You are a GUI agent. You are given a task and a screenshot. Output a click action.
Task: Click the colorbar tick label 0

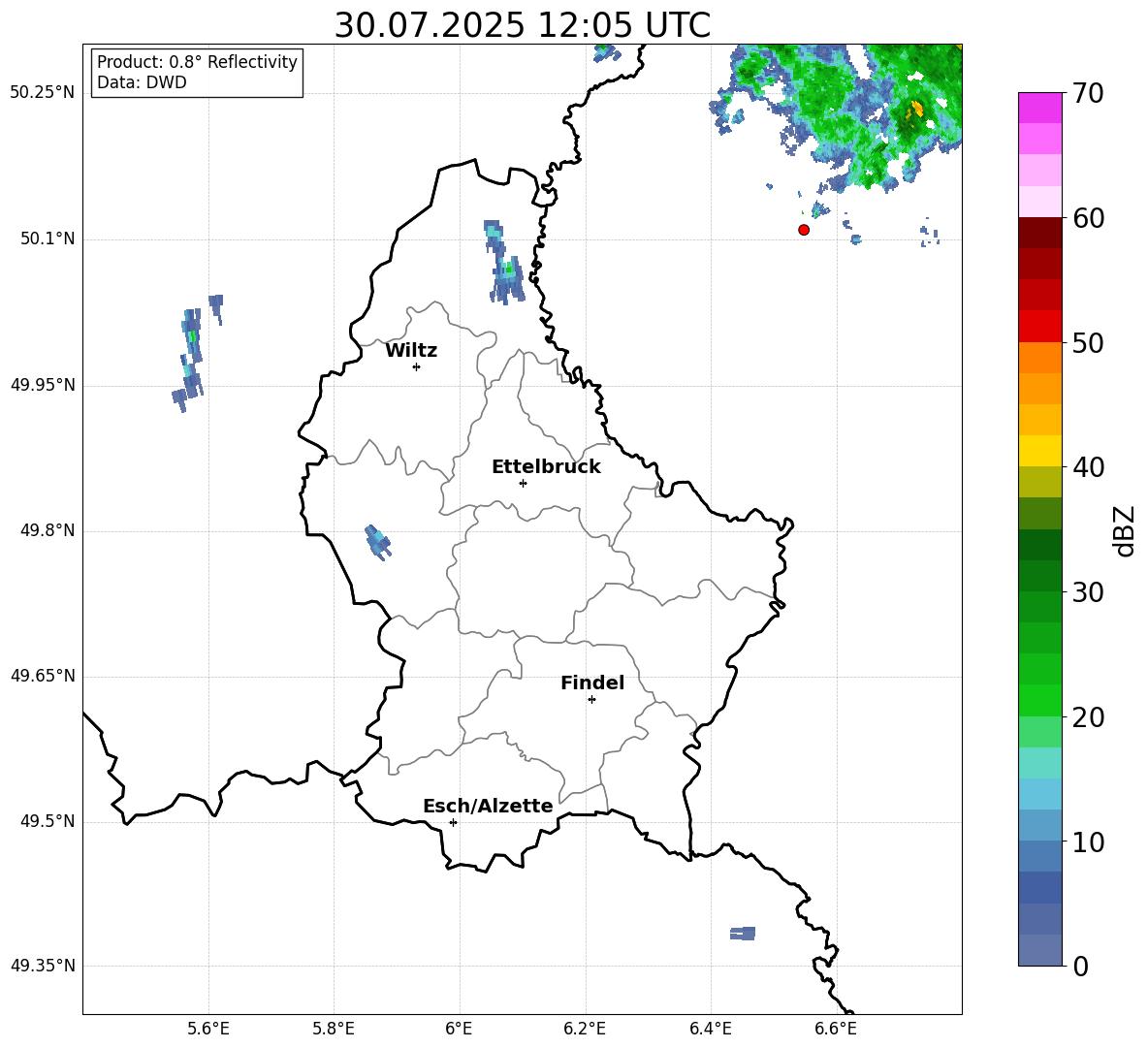pos(1080,967)
